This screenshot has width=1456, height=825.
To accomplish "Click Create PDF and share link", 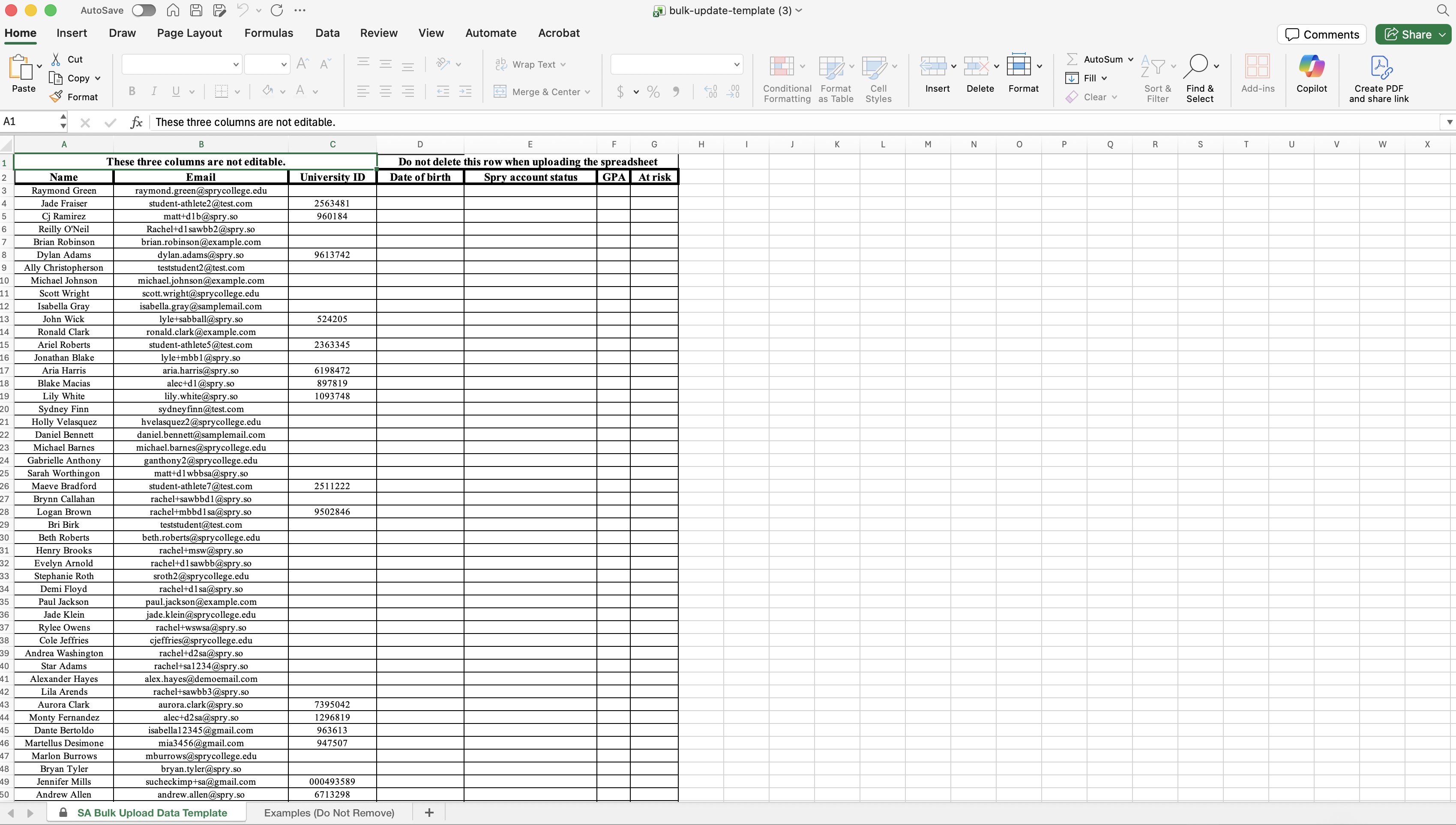I will click(1378, 79).
